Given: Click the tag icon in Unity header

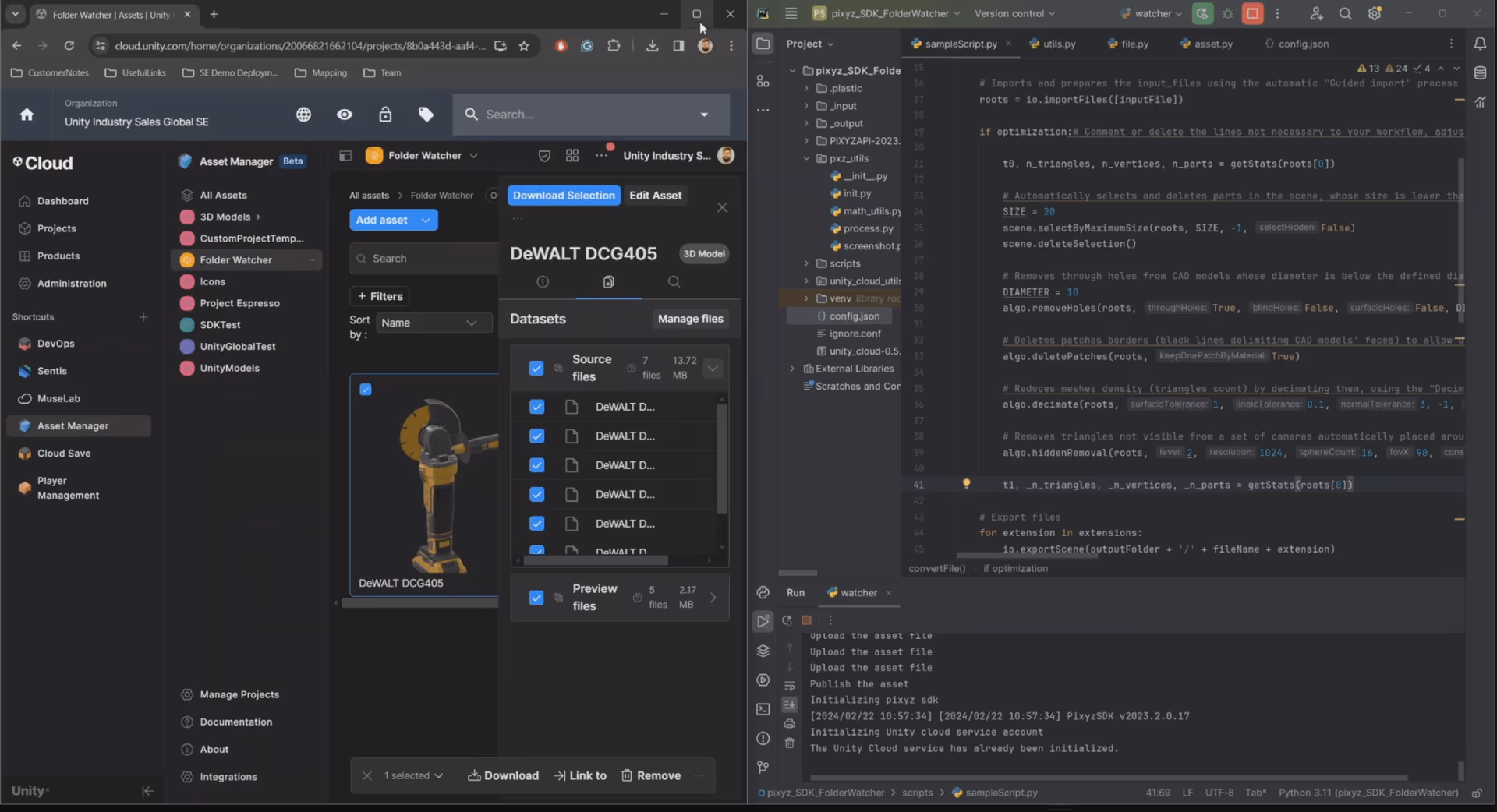Looking at the screenshot, I should click(426, 115).
